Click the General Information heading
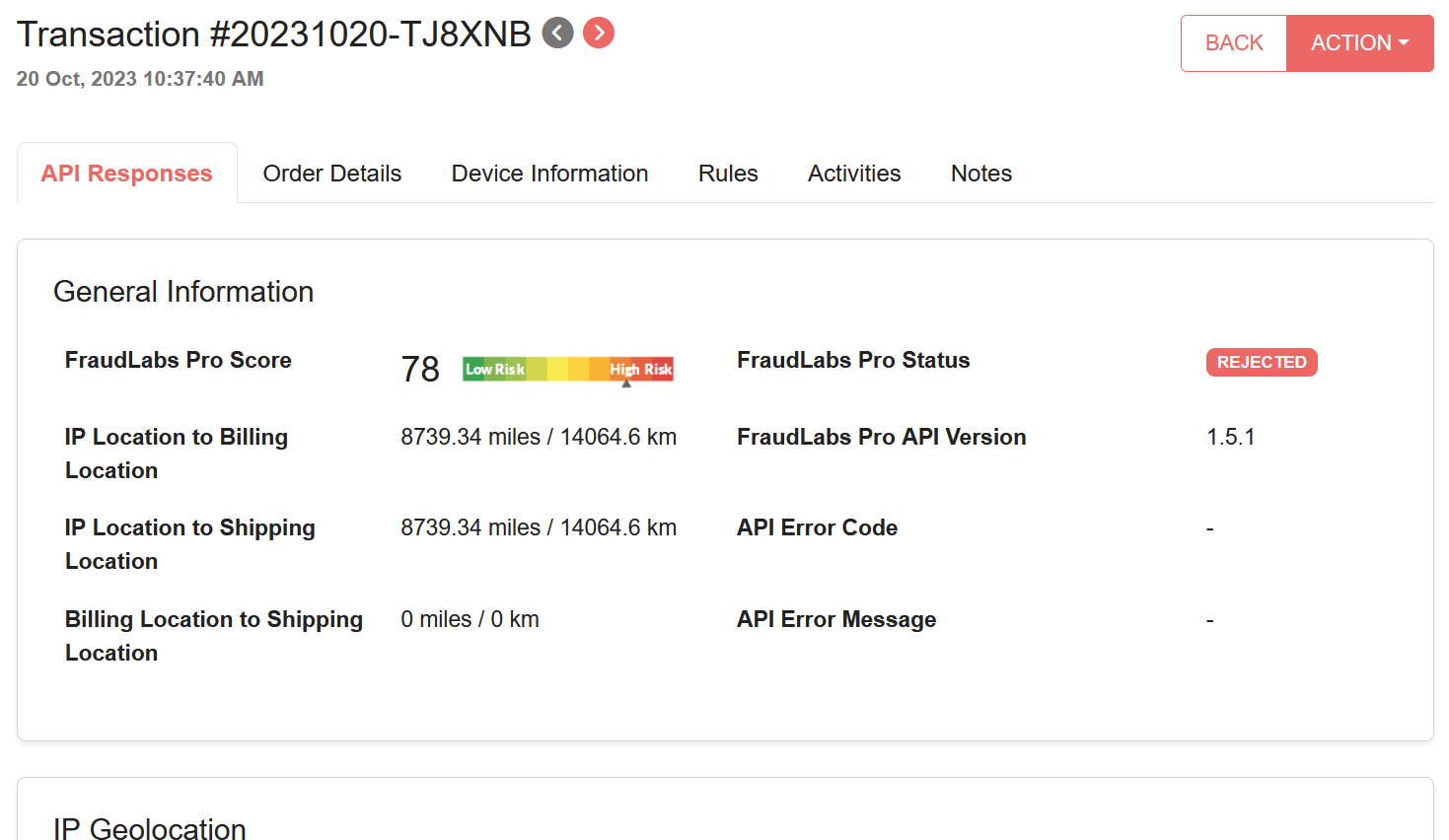The width and height of the screenshot is (1449, 840). coord(183,292)
